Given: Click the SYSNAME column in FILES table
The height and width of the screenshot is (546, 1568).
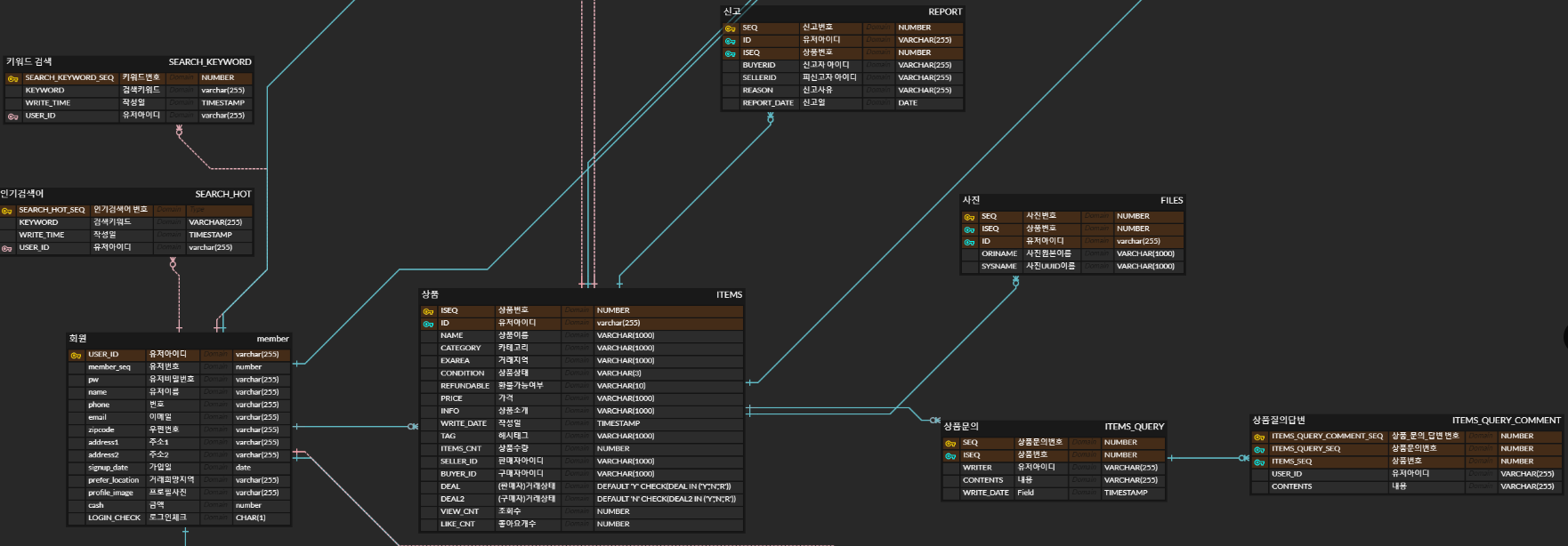Looking at the screenshot, I should click(x=998, y=266).
